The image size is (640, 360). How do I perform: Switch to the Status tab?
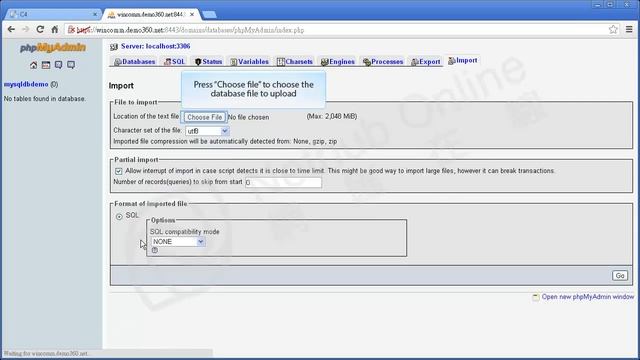coord(208,62)
